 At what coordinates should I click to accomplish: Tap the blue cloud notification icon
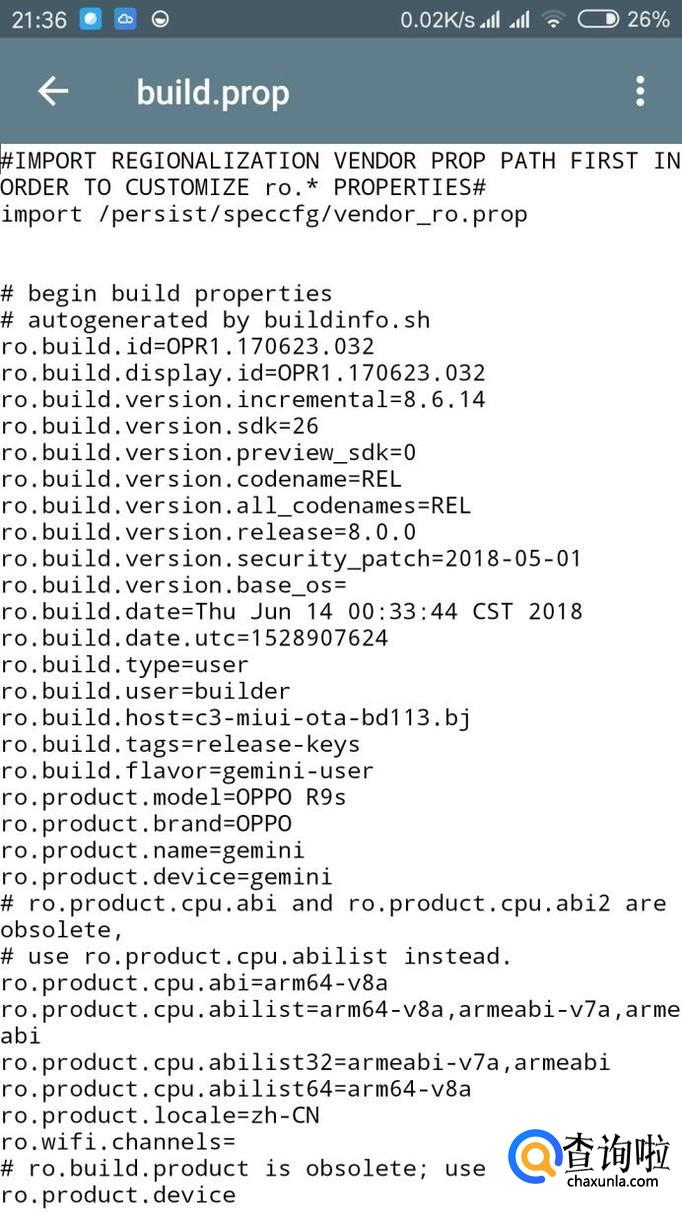[125, 19]
